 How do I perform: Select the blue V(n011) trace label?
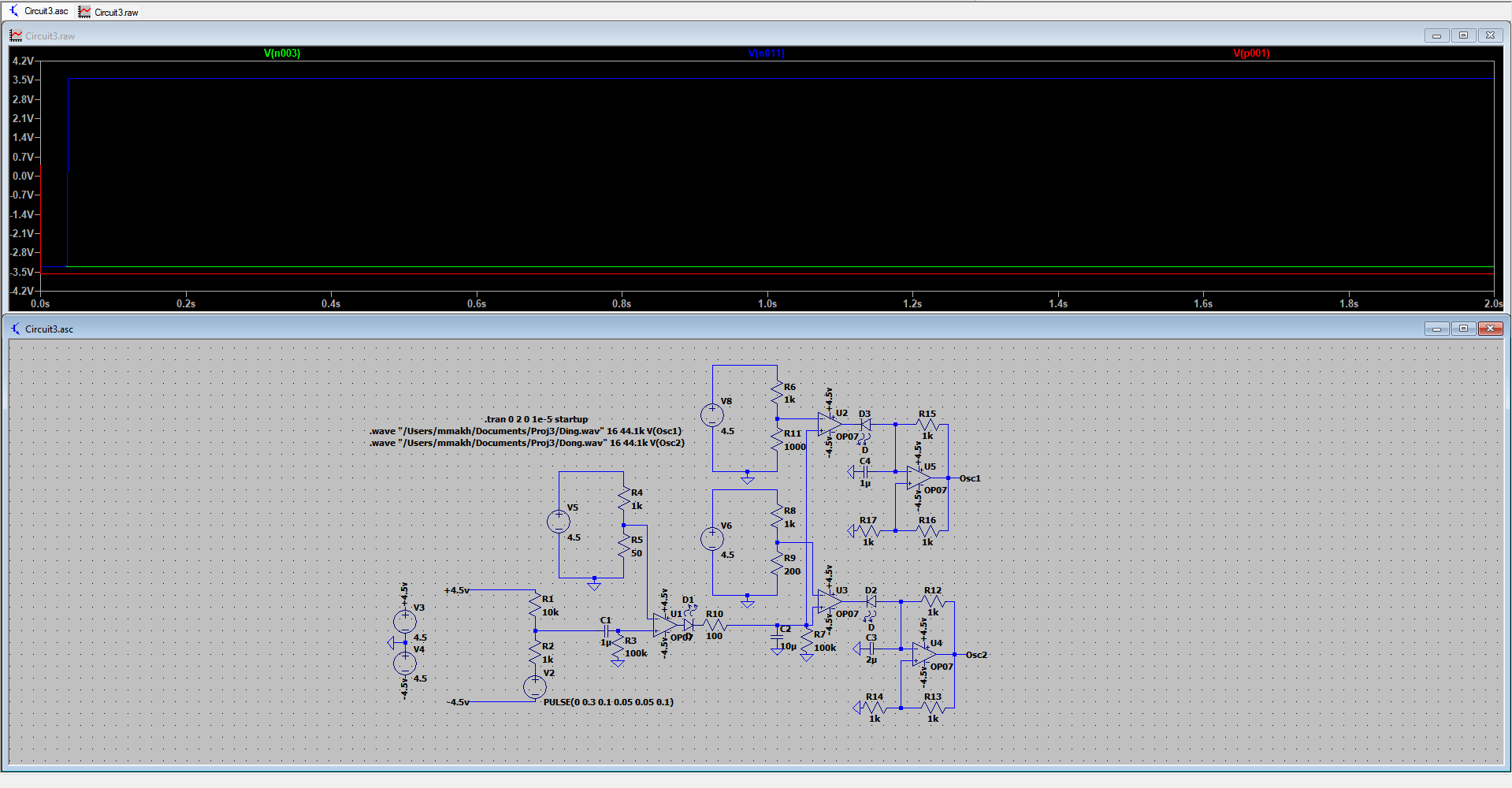click(766, 54)
